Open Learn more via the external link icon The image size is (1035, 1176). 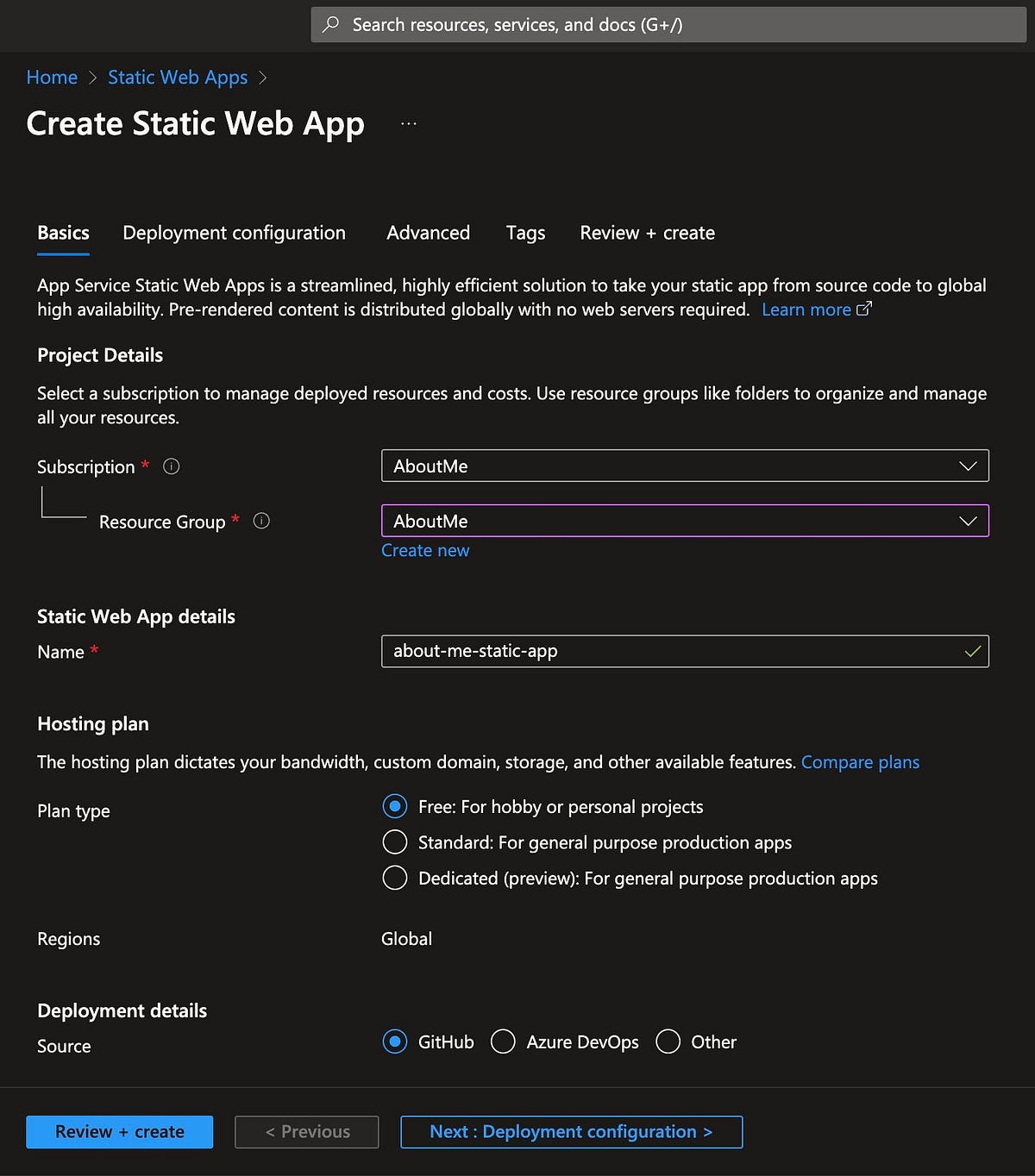(865, 308)
